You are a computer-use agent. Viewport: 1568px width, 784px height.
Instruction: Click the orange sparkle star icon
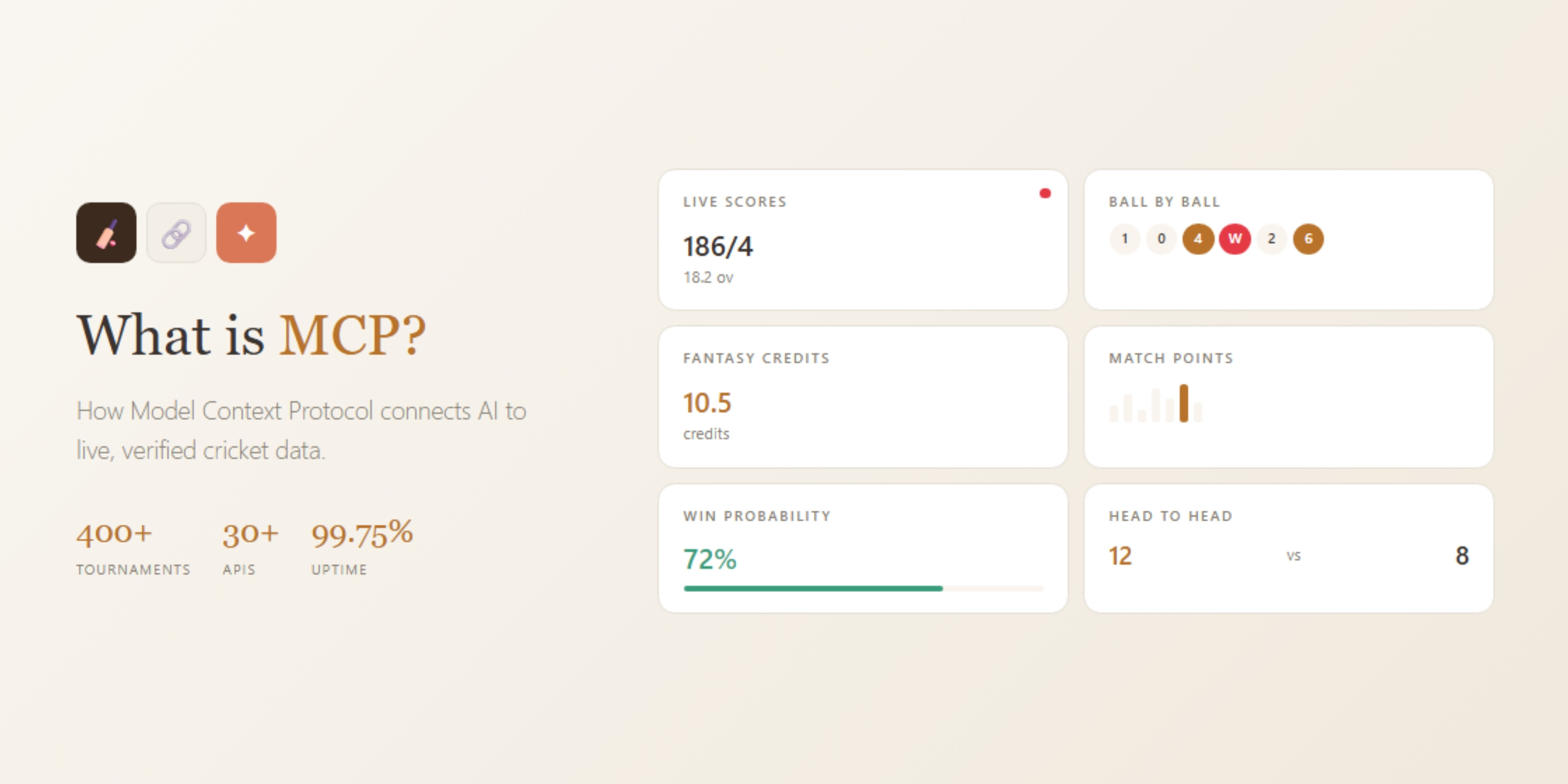246,233
